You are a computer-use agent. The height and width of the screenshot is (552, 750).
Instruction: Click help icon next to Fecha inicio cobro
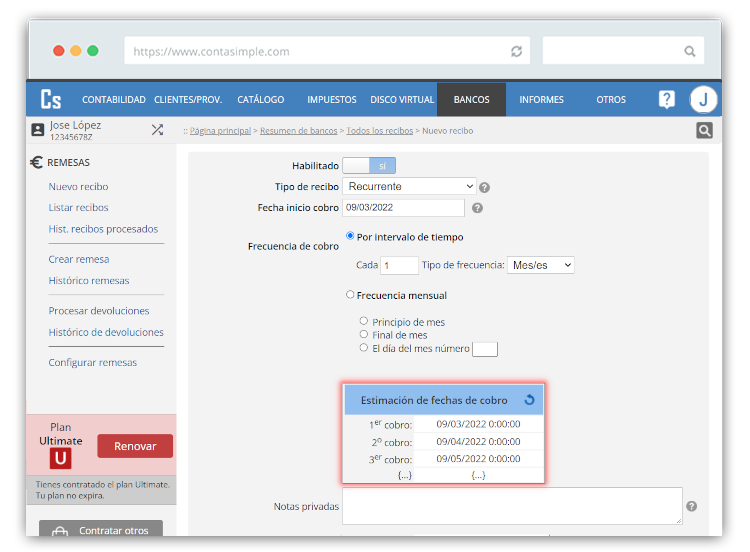coord(477,208)
